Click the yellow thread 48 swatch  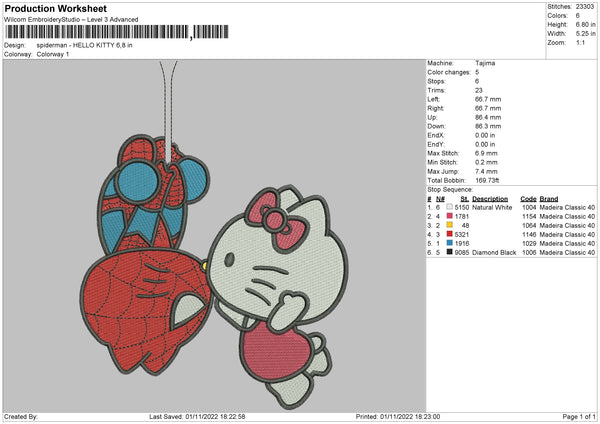(x=452, y=225)
